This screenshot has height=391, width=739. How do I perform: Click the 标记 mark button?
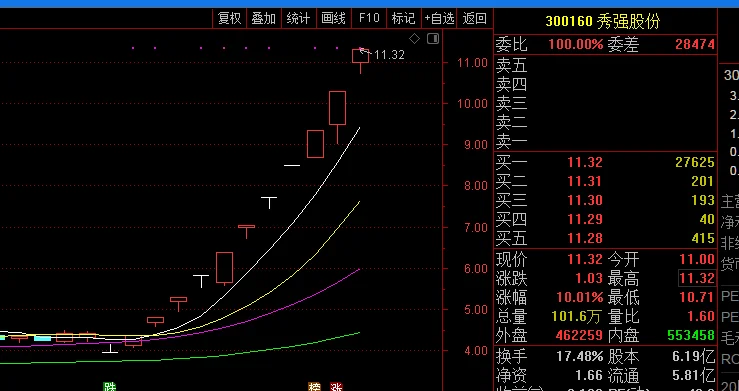[403, 18]
